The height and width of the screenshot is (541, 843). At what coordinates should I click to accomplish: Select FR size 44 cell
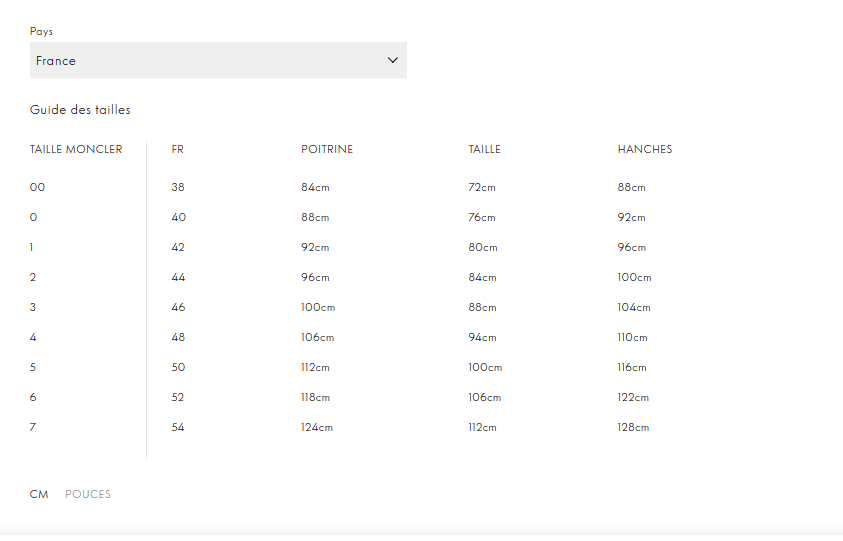(178, 277)
